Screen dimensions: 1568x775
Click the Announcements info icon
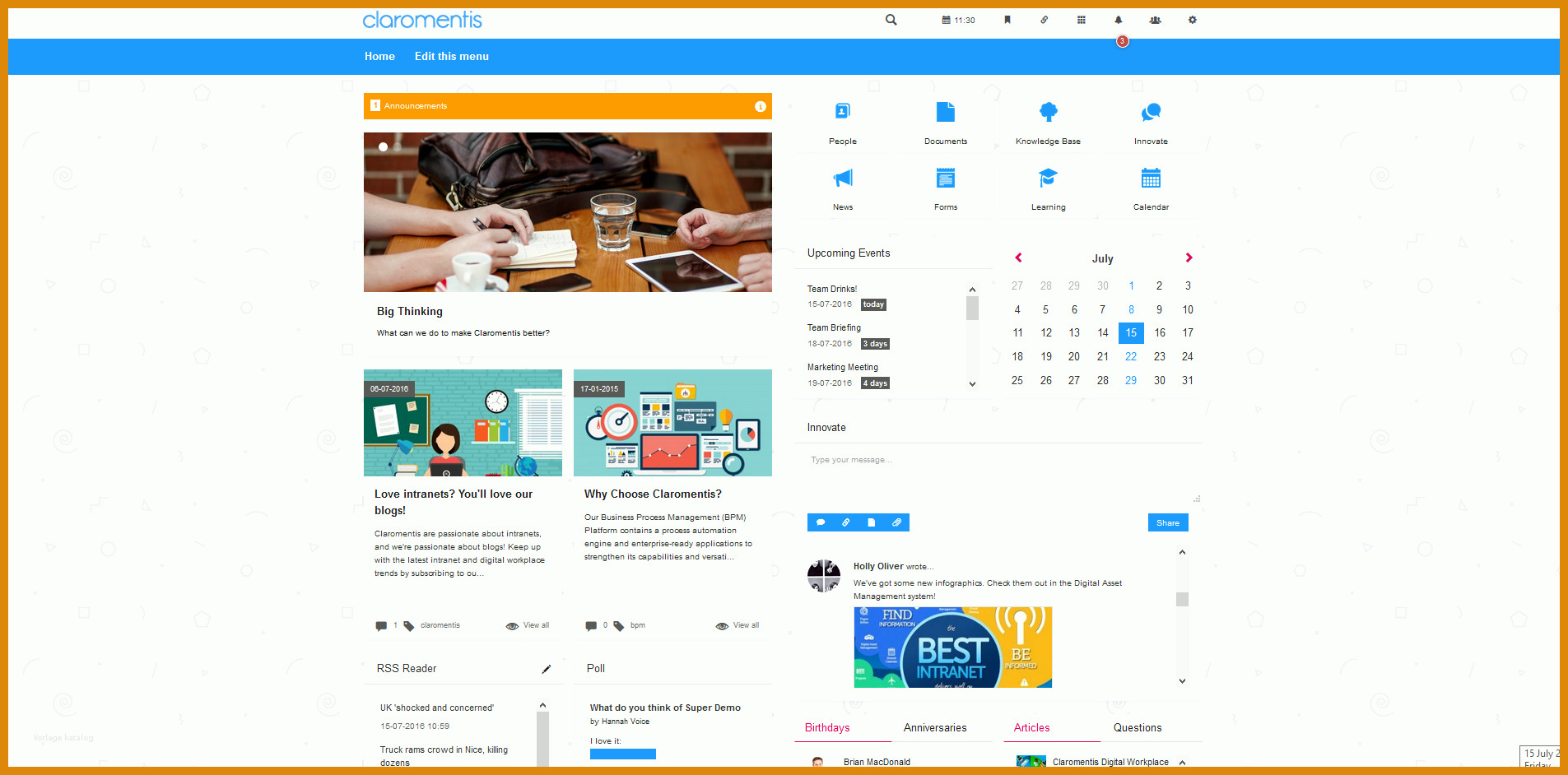[x=760, y=106]
